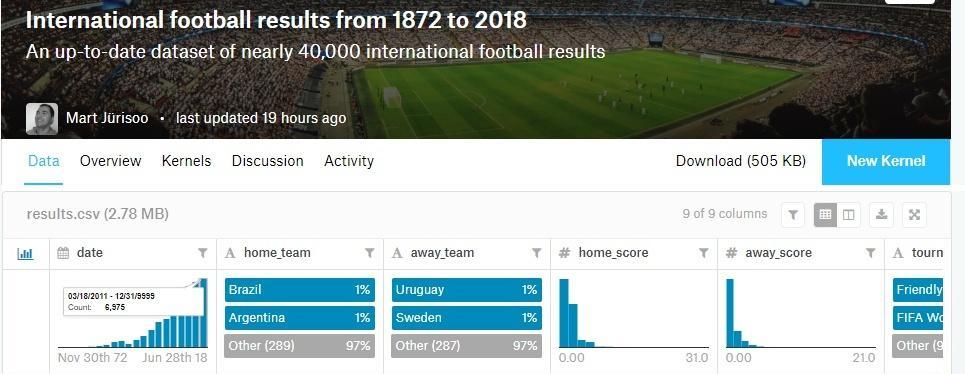Filter the date column

click(x=202, y=253)
